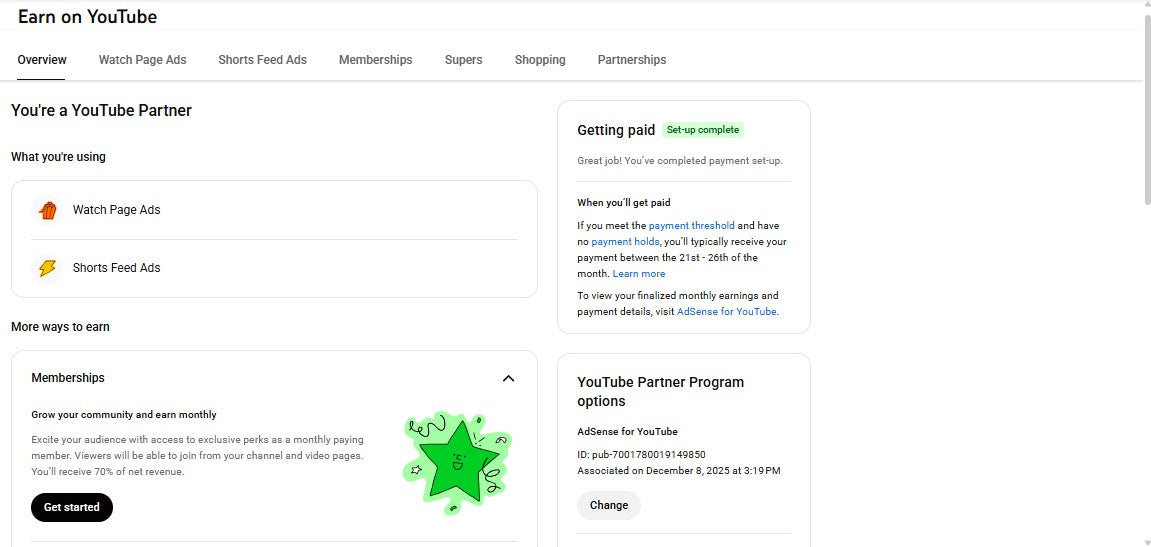Click the Memberships card heading

[68, 378]
